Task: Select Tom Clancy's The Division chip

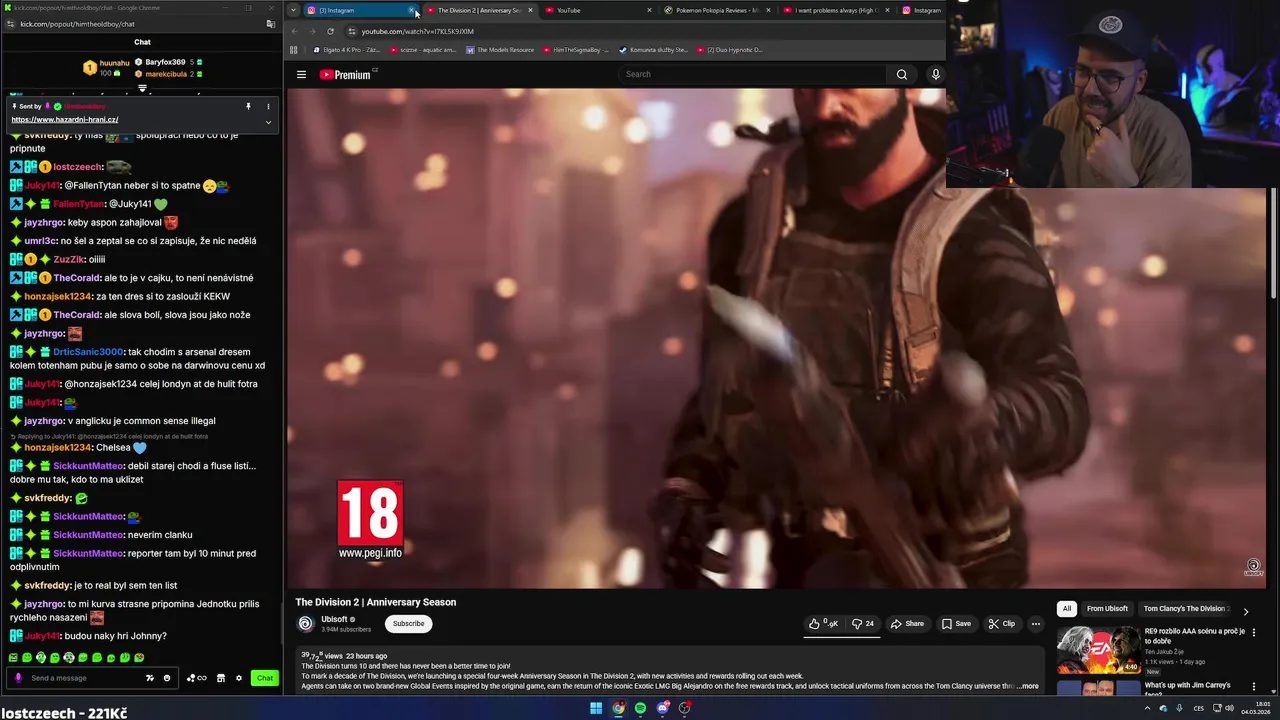Action: pyautogui.click(x=1185, y=608)
